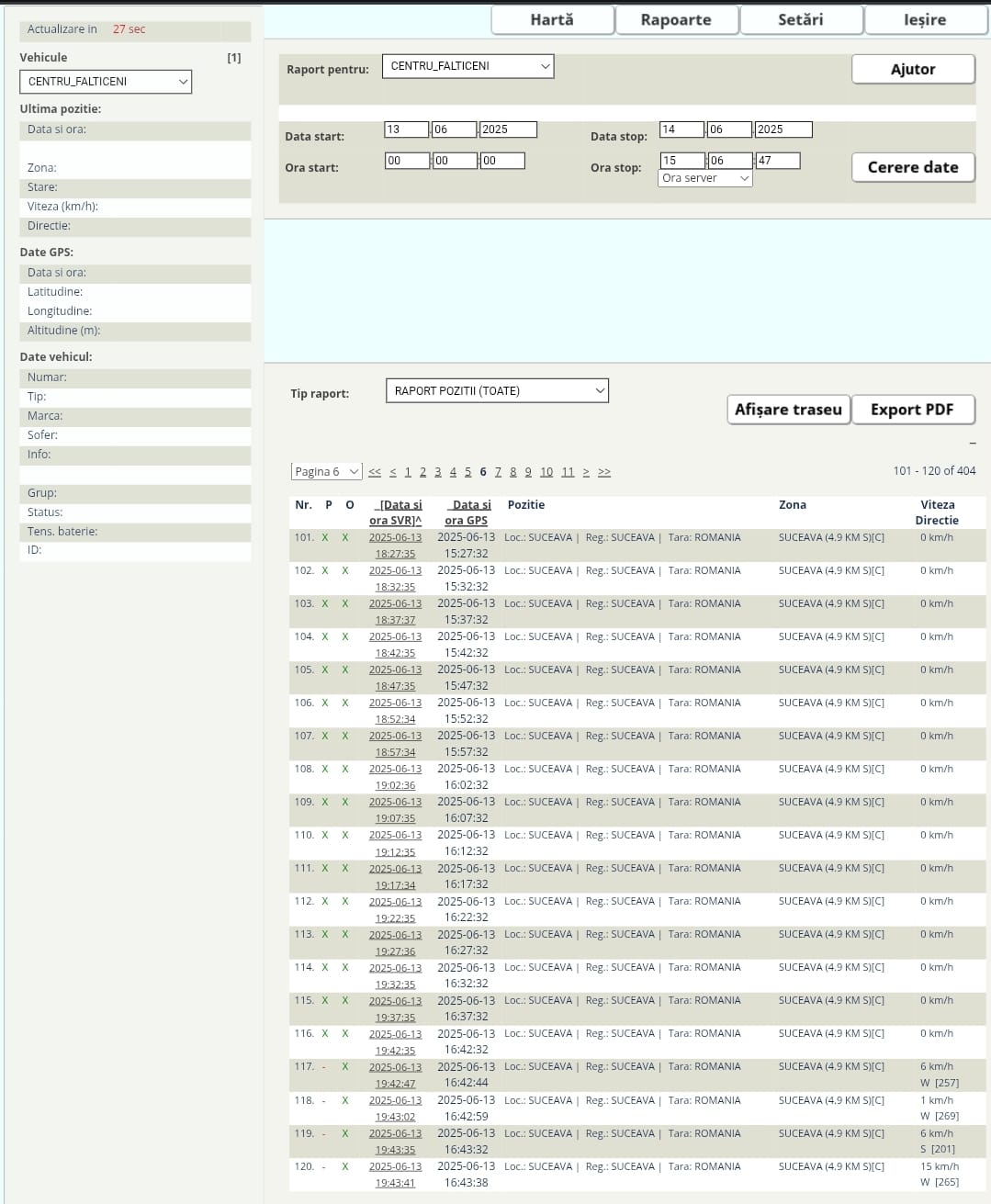The height and width of the screenshot is (1204, 991).
Task: Click the Data start year field
Action: pyautogui.click(x=507, y=129)
